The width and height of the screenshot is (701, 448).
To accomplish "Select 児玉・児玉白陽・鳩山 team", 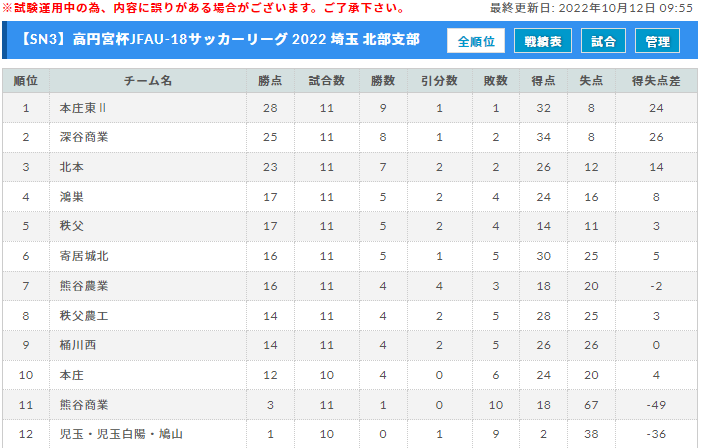I will [121, 434].
